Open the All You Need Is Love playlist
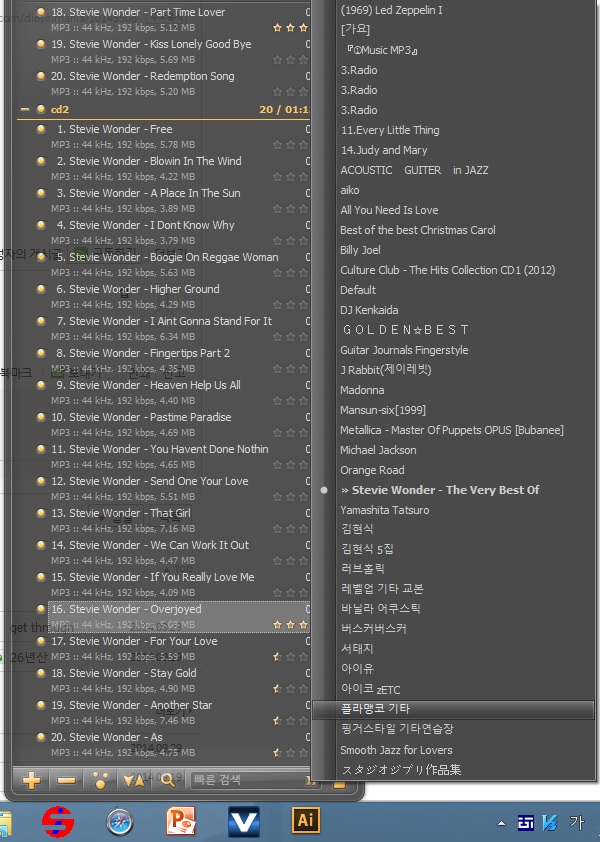 (389, 210)
